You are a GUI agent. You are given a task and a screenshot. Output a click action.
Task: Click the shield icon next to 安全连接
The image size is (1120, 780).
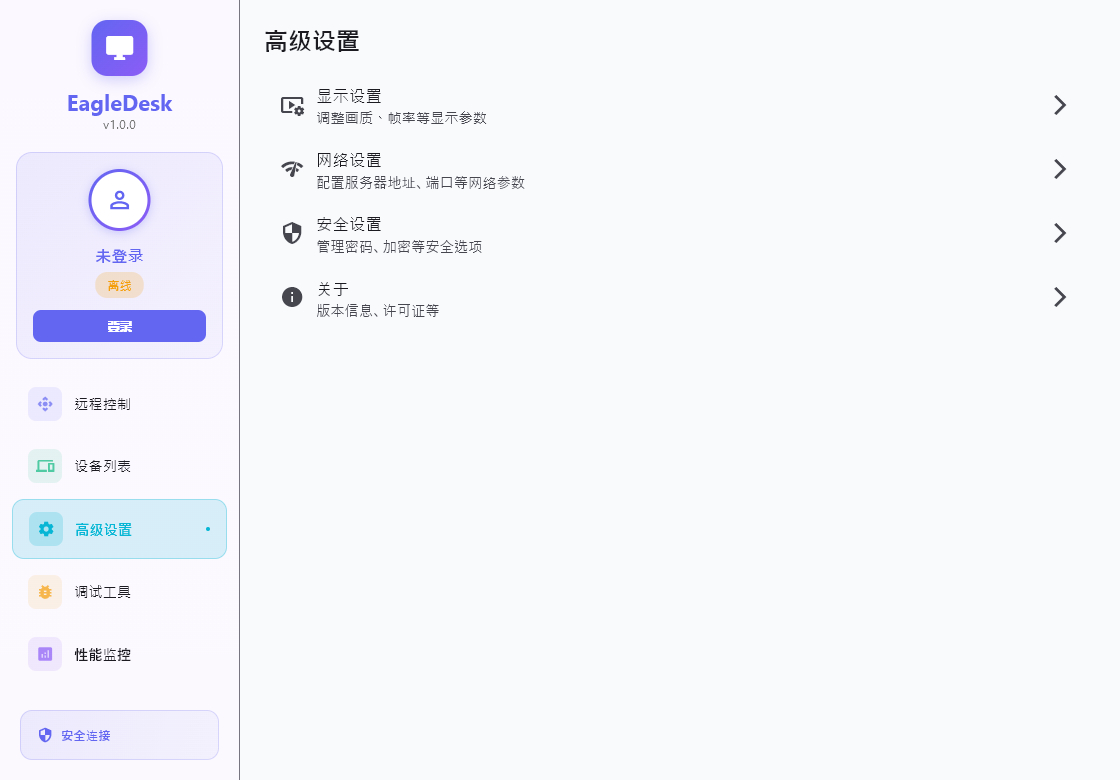[44, 735]
